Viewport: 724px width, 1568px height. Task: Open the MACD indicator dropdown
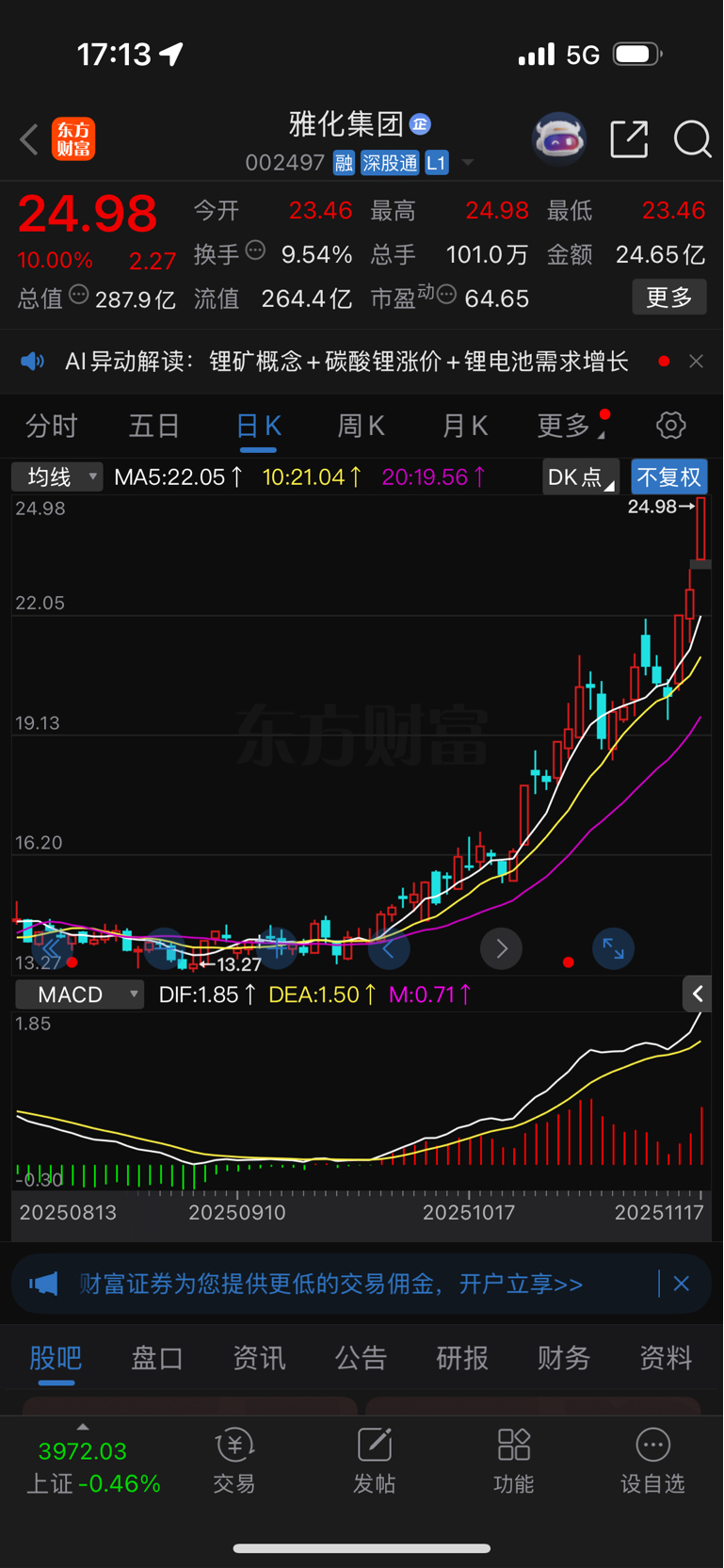click(x=79, y=994)
